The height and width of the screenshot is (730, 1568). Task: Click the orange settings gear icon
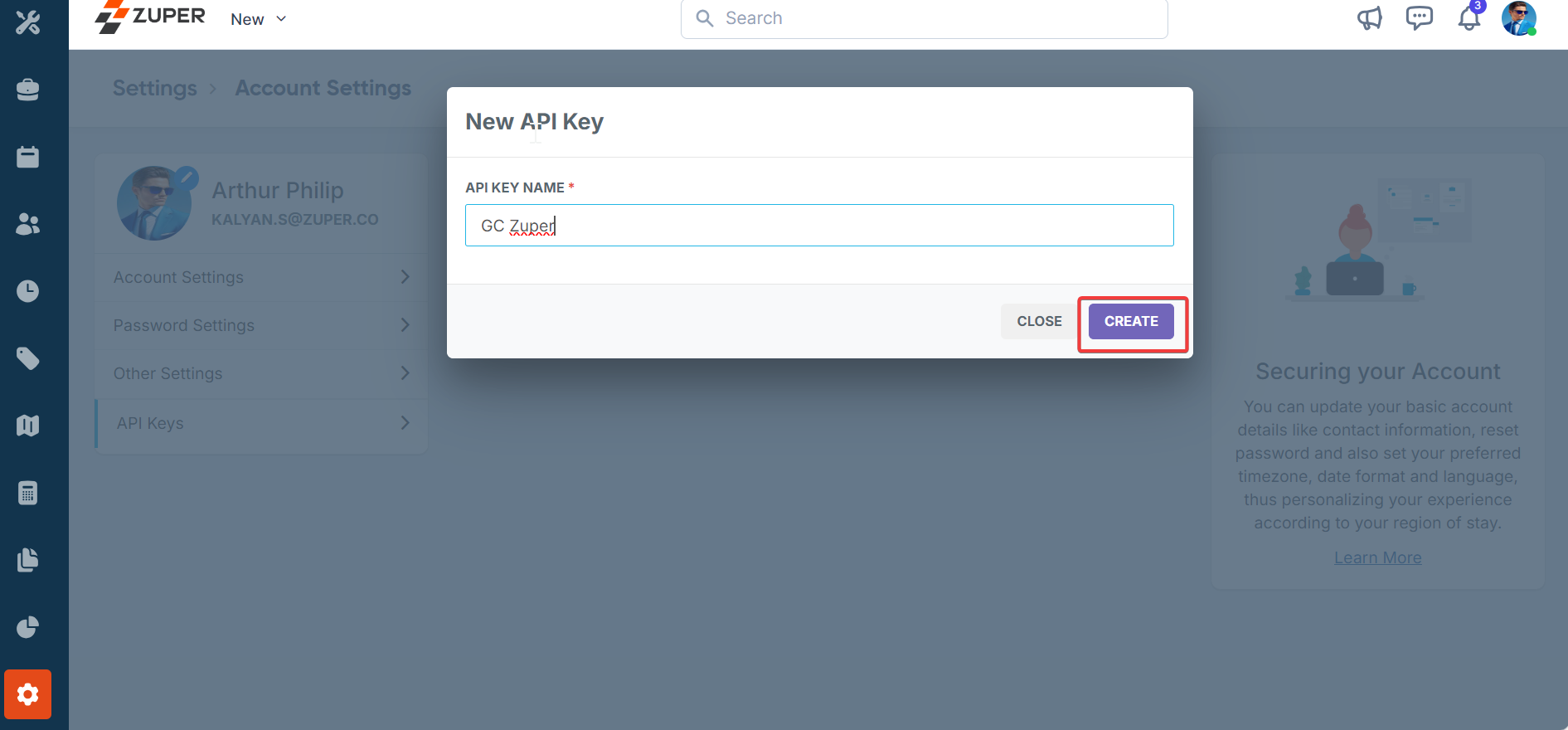click(27, 694)
